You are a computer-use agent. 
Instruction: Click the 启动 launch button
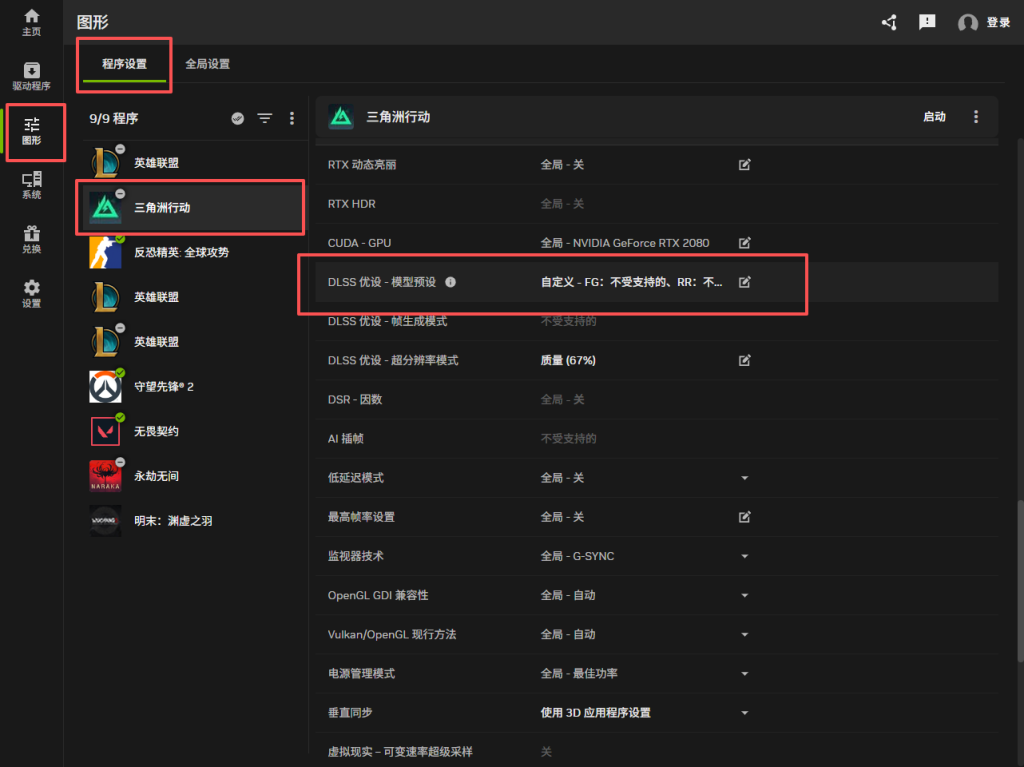tap(934, 117)
